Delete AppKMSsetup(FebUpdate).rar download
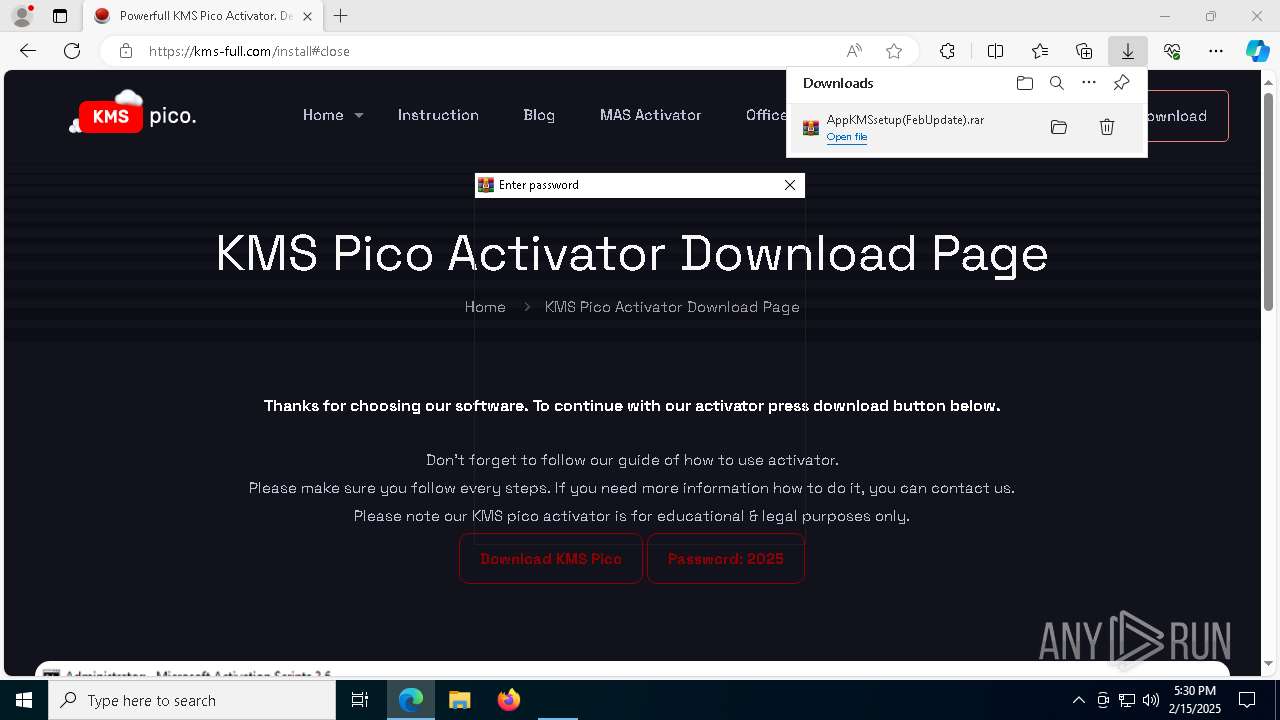The height and width of the screenshot is (720, 1280). coord(1107,127)
